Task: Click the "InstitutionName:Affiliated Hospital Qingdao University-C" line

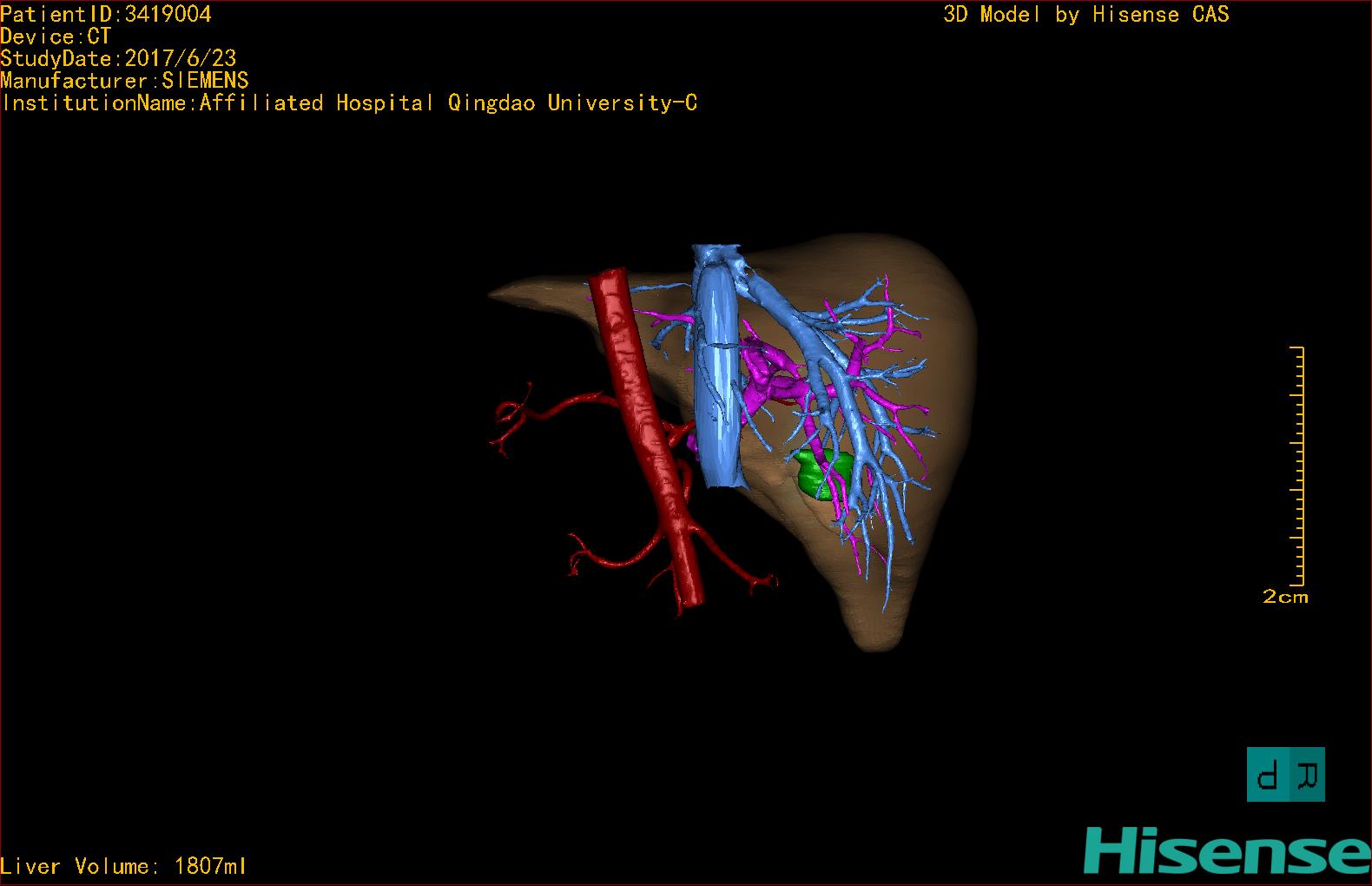Action: click(x=349, y=102)
